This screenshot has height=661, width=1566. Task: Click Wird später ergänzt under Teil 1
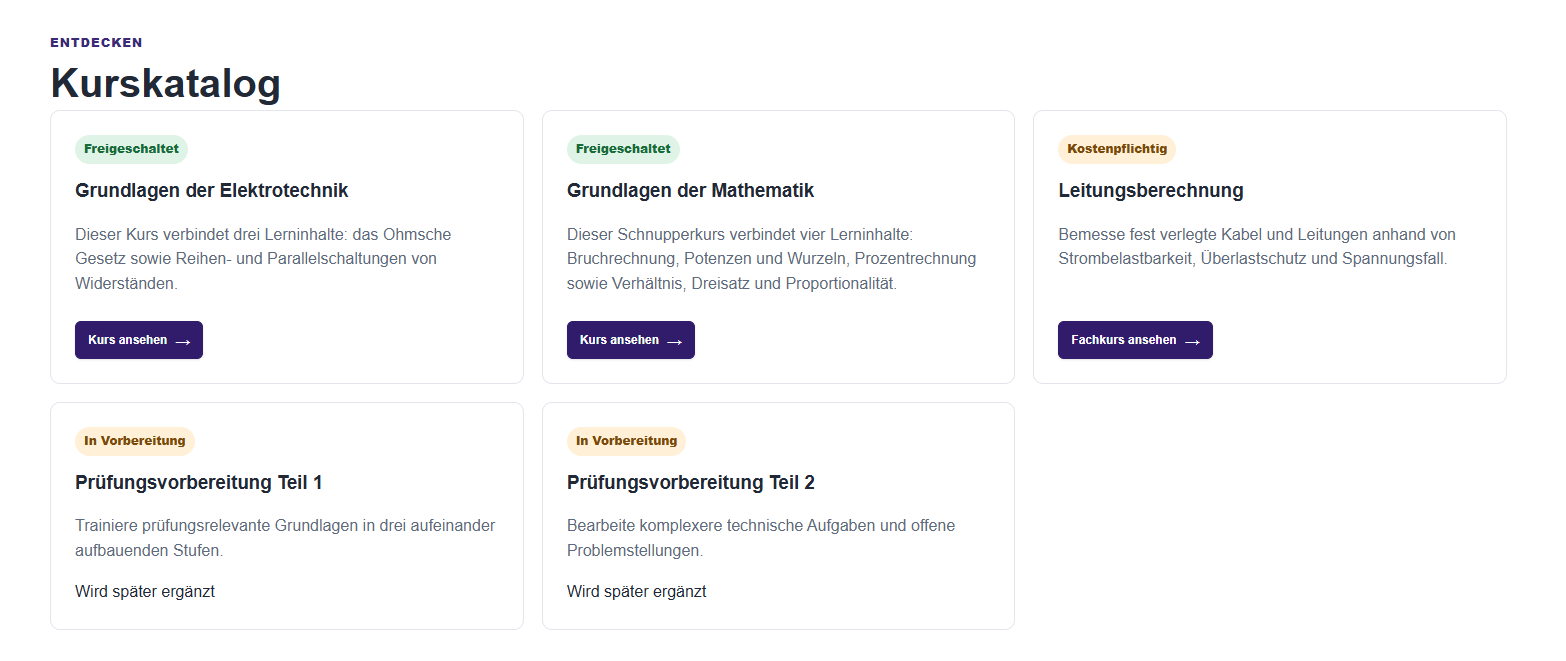145,591
